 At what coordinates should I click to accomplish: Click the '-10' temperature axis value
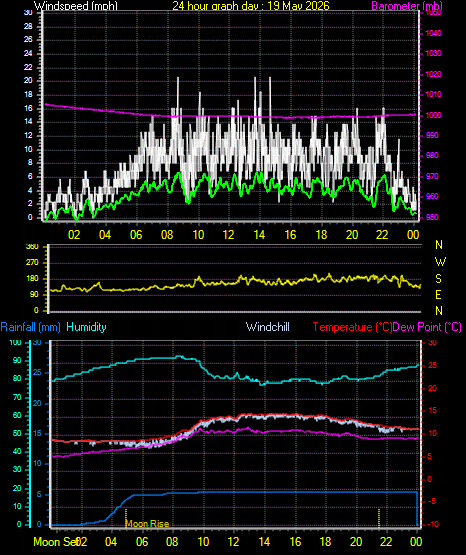[433, 524]
